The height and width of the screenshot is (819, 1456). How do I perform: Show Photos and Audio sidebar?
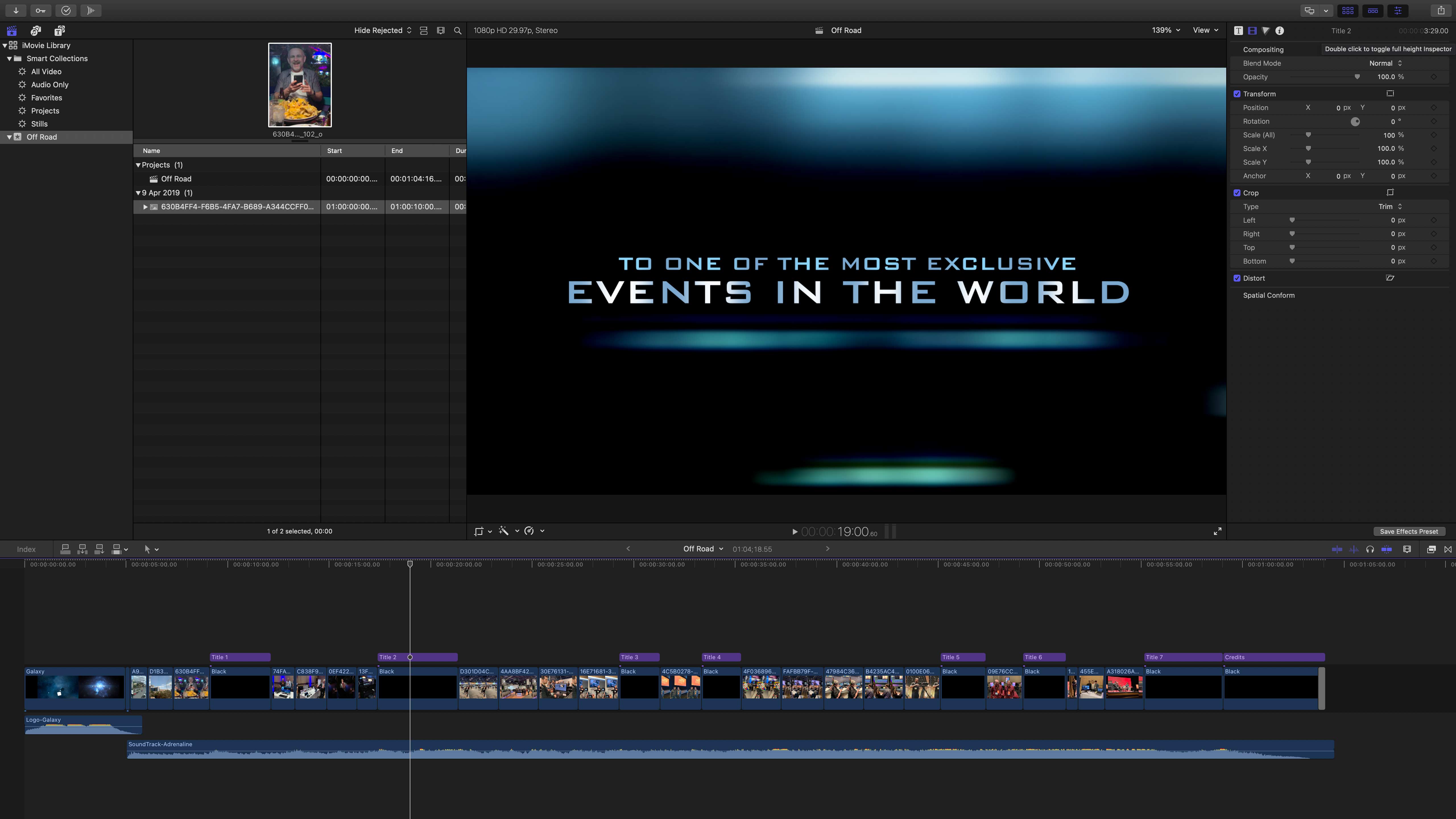(x=36, y=30)
